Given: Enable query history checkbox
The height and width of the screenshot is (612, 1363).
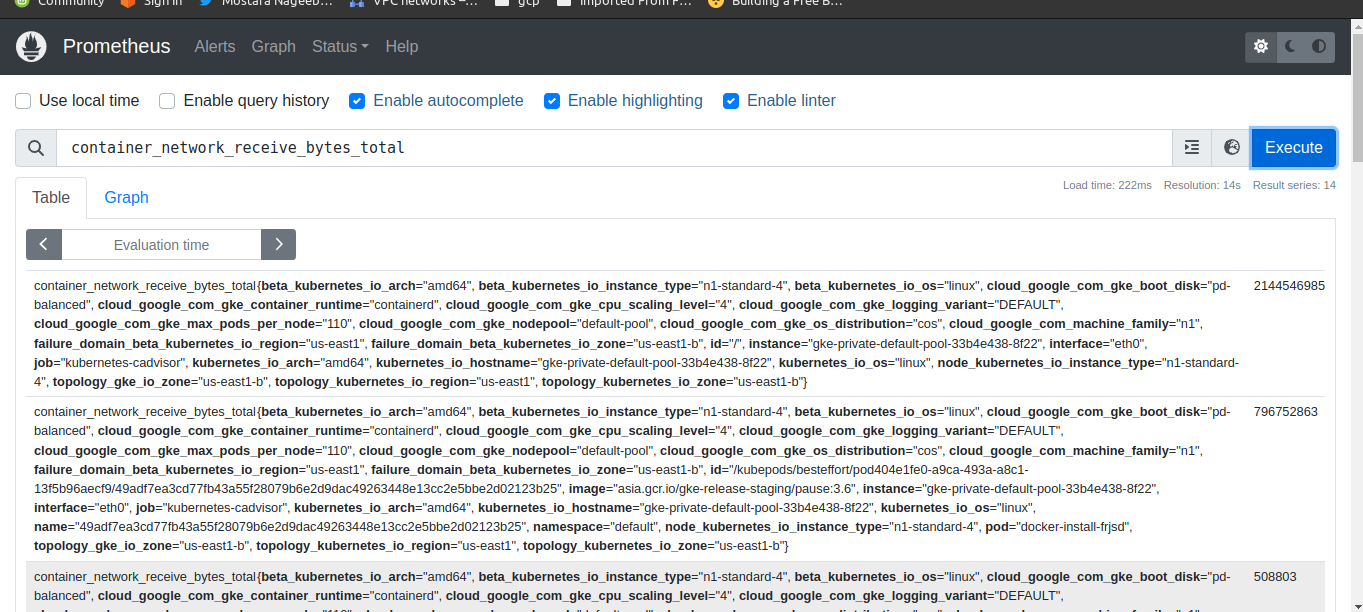Looking at the screenshot, I should pos(167,101).
